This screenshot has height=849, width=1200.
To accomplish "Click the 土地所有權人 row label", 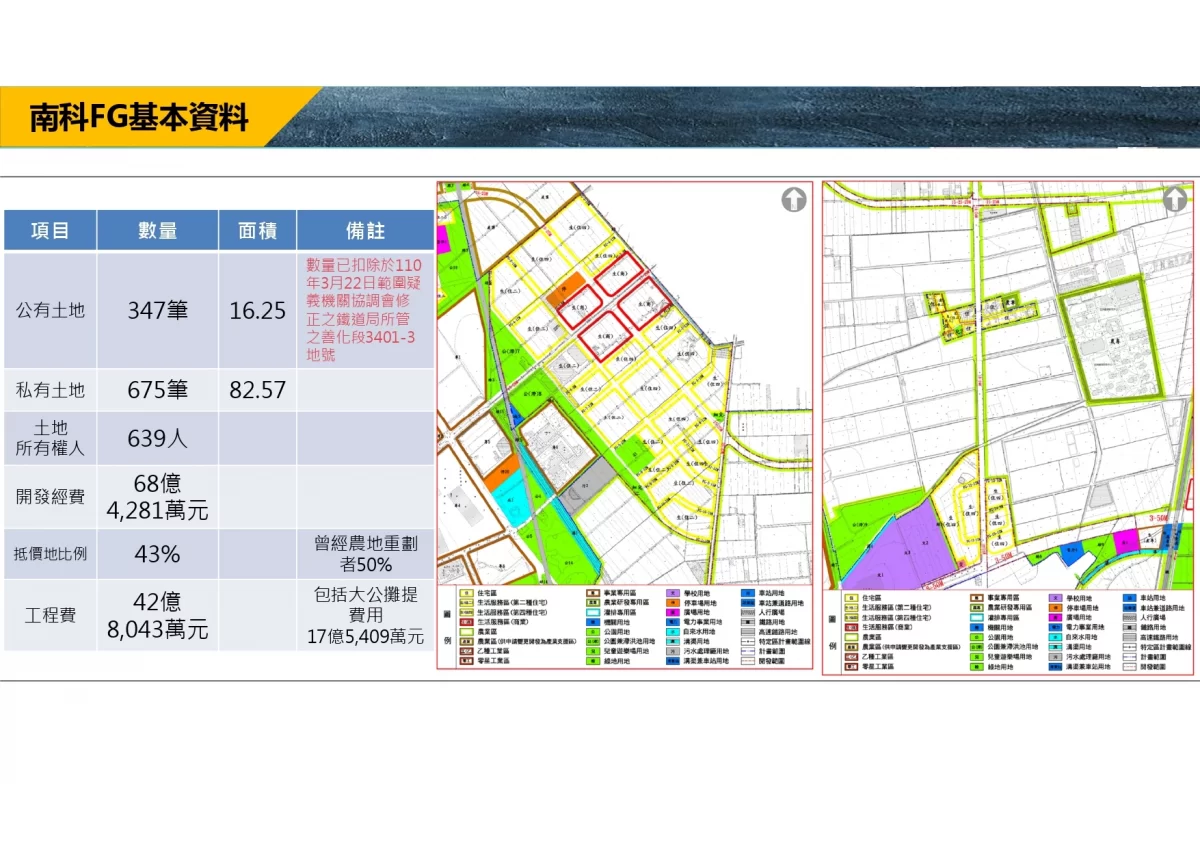I will [50, 438].
